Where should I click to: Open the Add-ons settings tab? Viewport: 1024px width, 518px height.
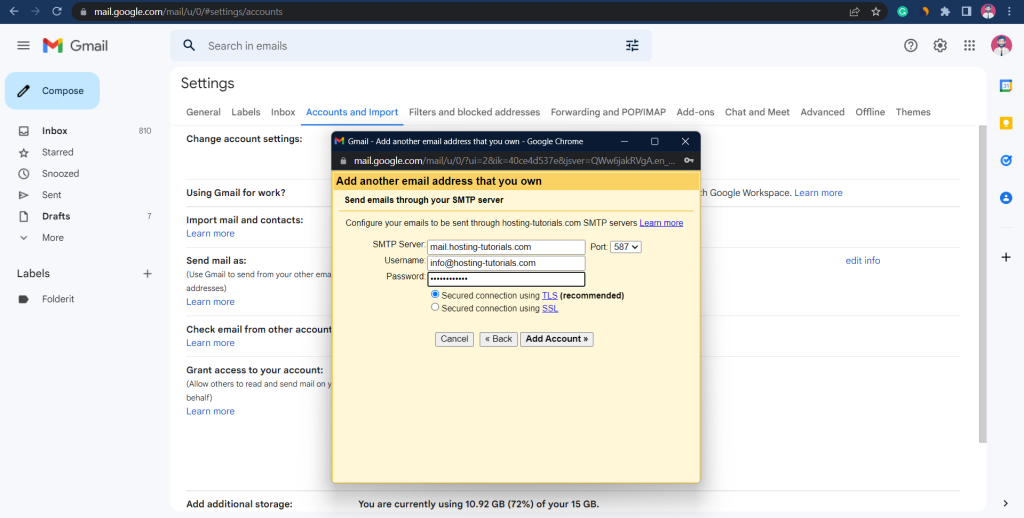coord(696,112)
